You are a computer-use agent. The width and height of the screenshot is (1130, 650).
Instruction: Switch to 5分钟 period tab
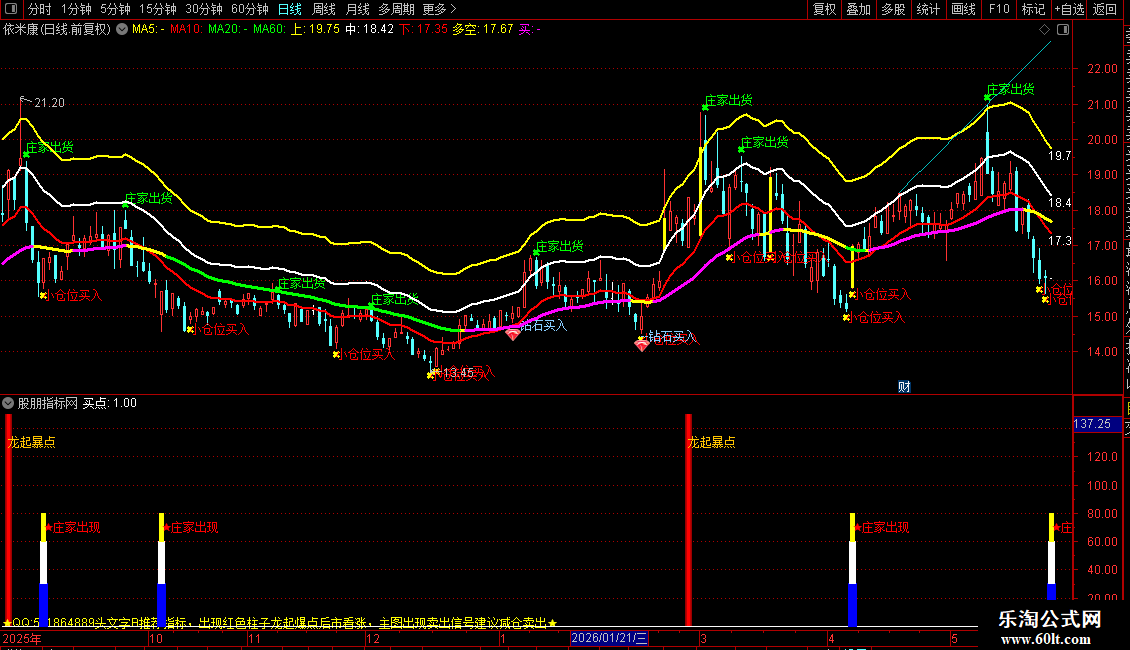tap(115, 9)
